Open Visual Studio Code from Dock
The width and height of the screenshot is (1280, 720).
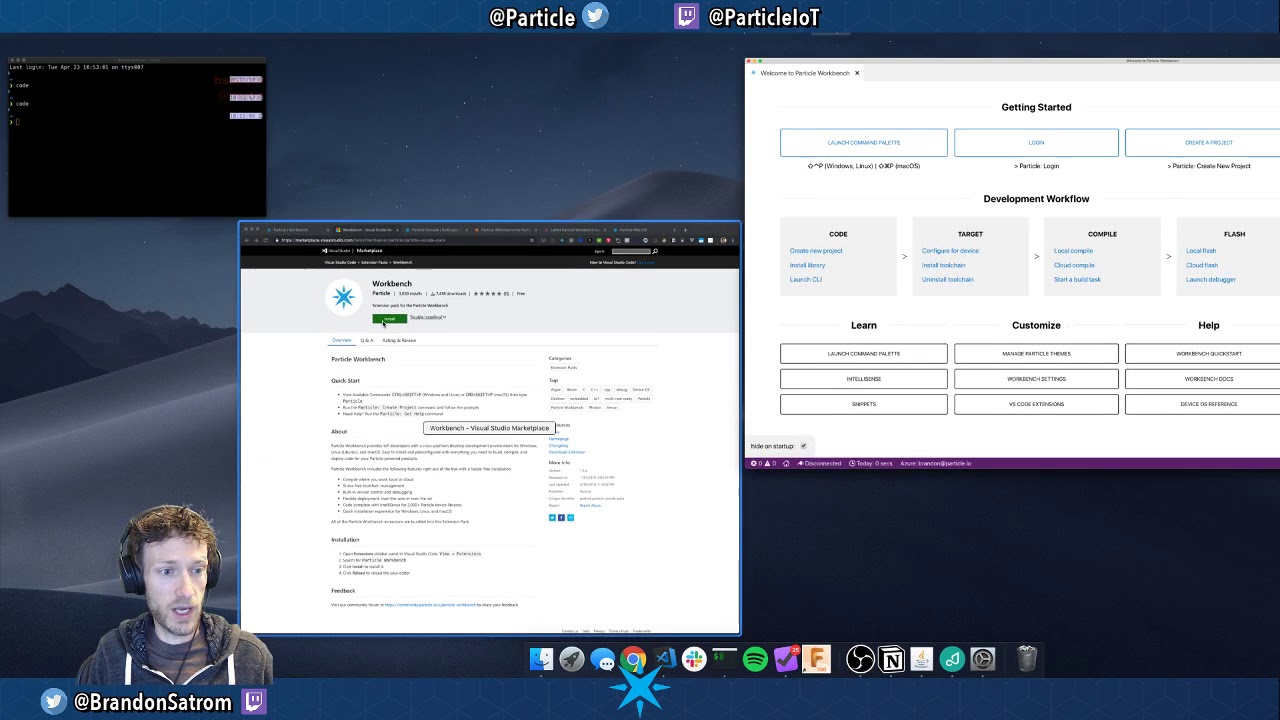664,659
